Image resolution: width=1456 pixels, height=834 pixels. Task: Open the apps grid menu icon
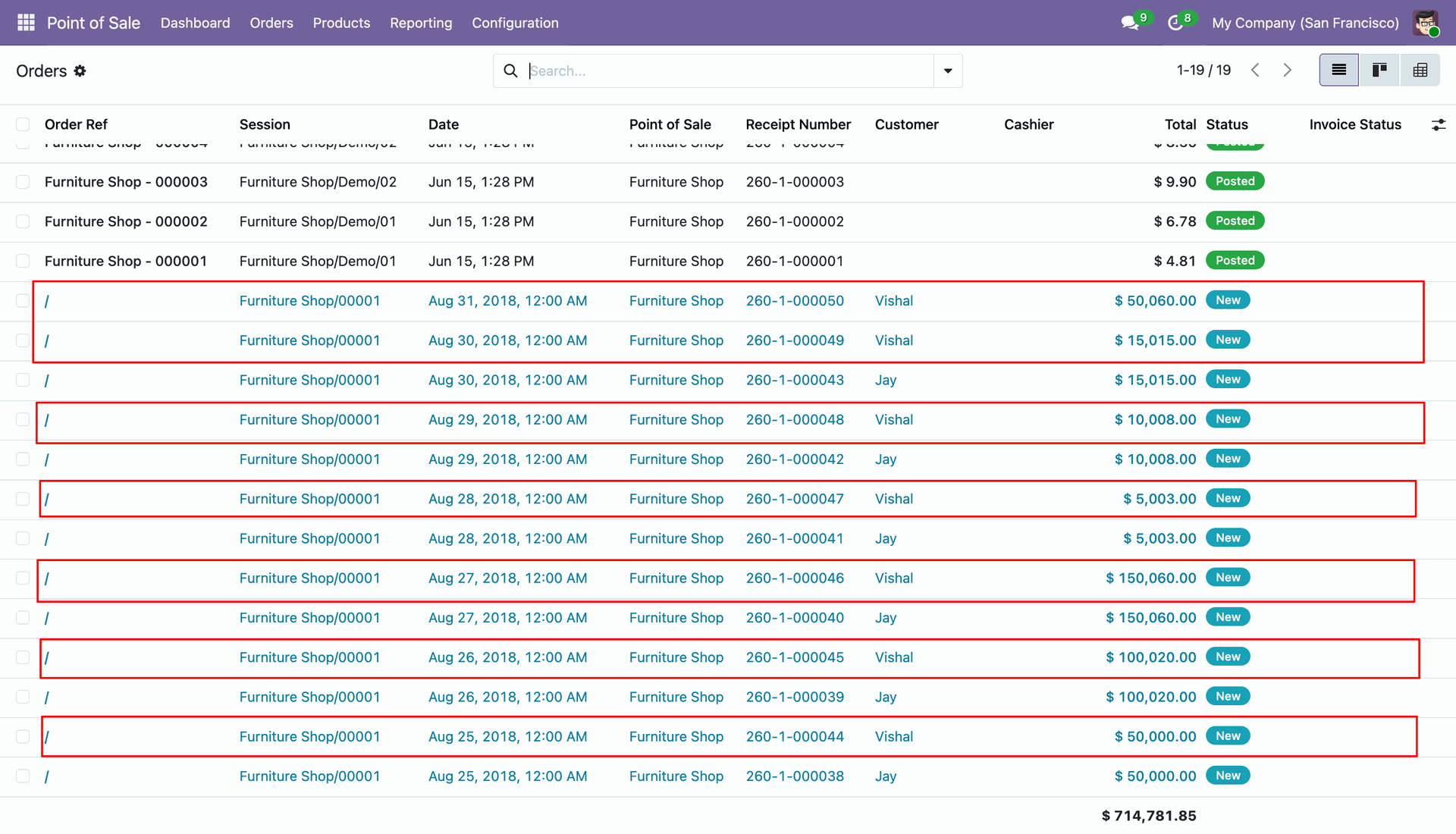[26, 23]
